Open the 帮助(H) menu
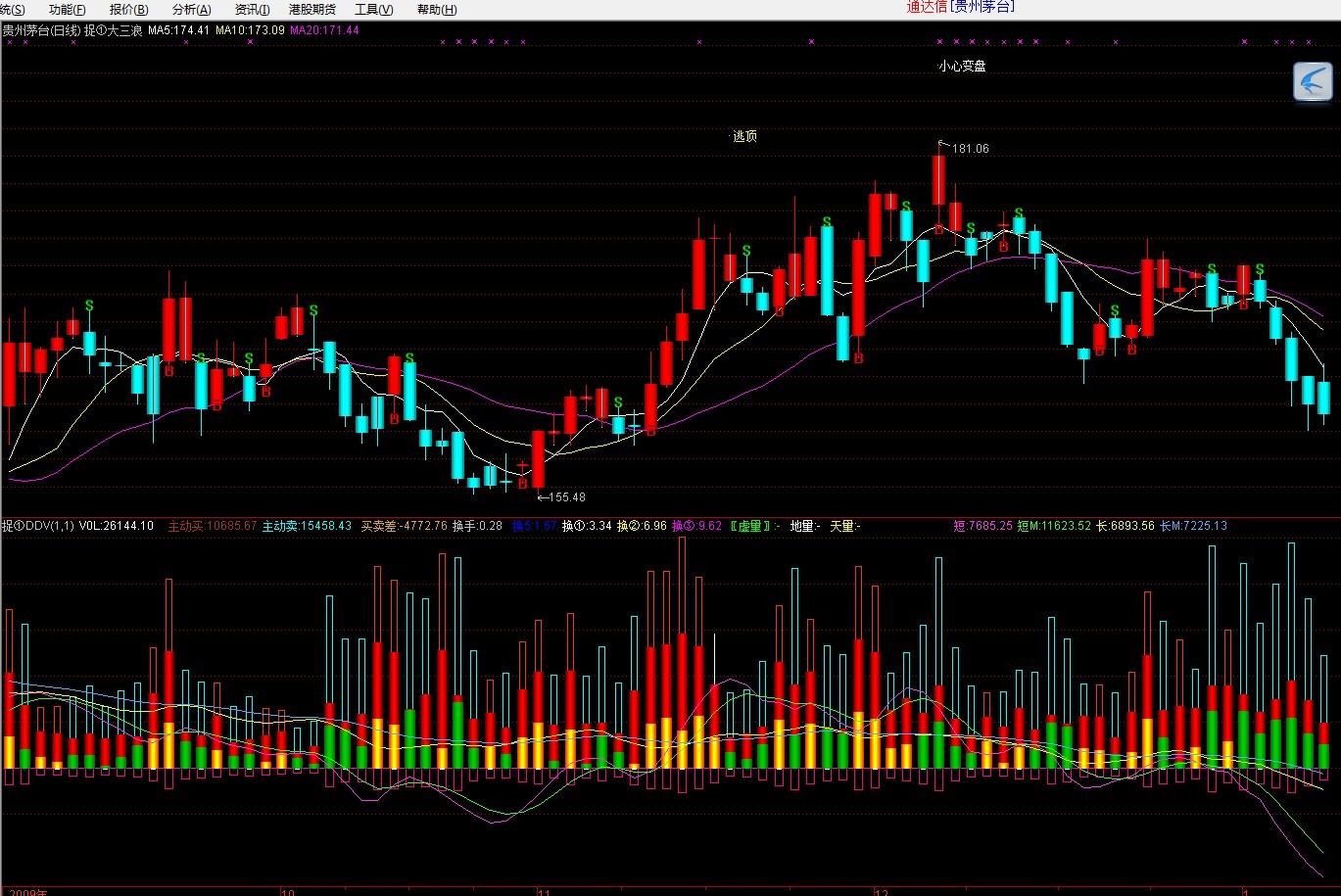 click(x=437, y=10)
